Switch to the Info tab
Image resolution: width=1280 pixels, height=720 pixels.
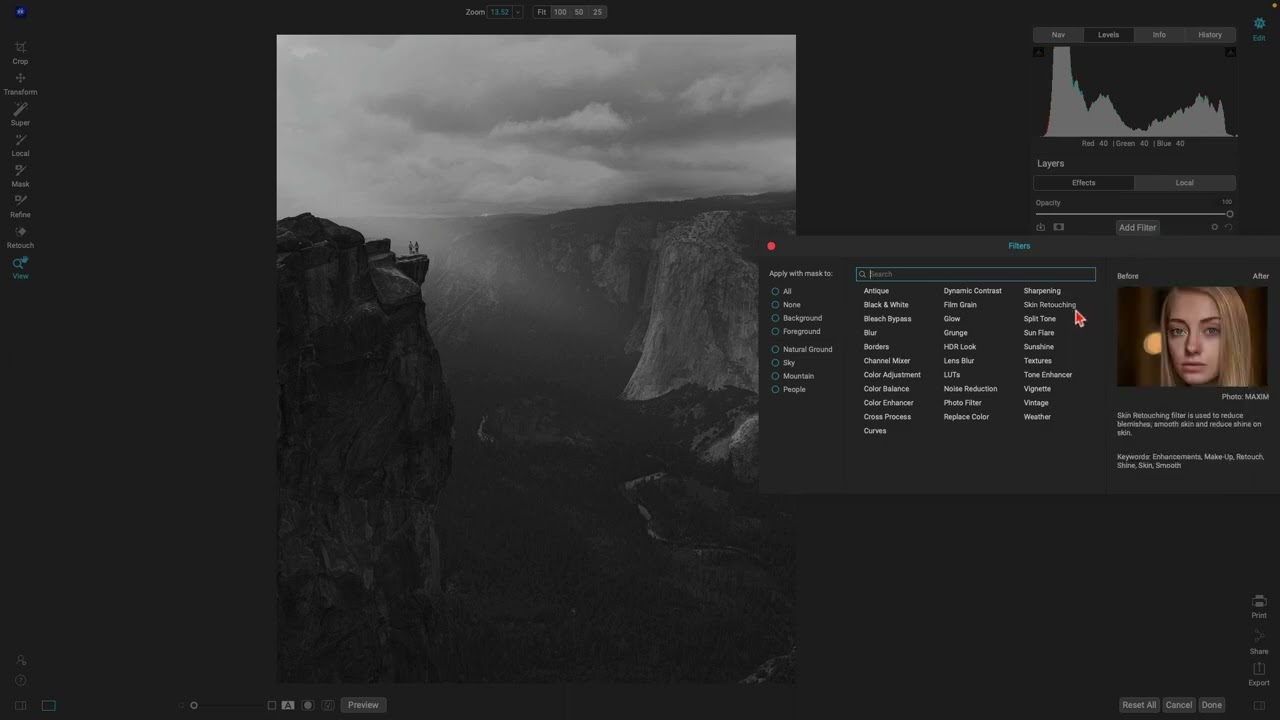tap(1159, 34)
